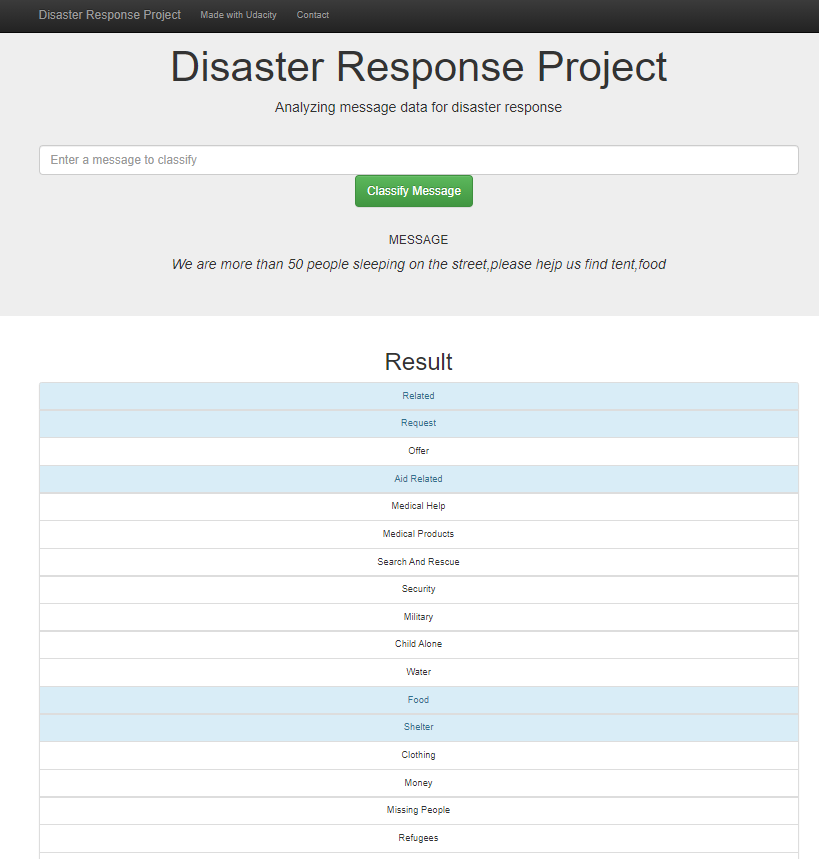Click the Result heading
The width and height of the screenshot is (819, 859).
419,362
